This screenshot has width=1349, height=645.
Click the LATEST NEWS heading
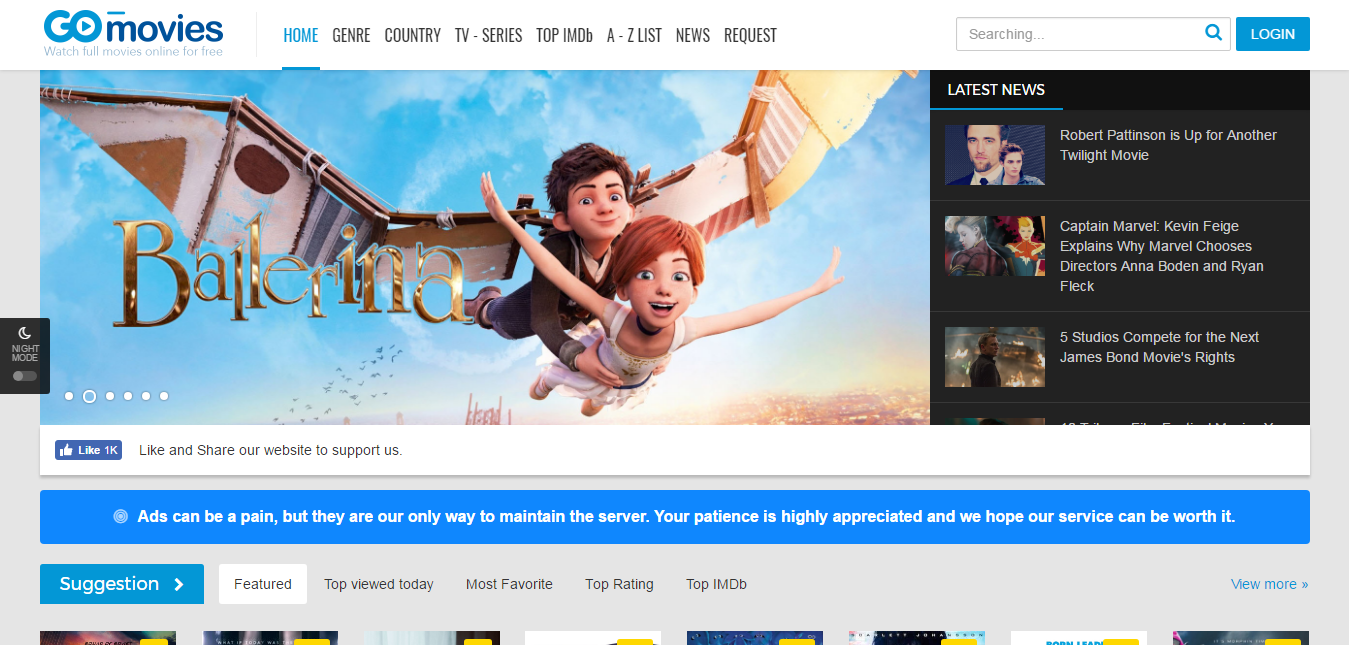click(x=996, y=89)
